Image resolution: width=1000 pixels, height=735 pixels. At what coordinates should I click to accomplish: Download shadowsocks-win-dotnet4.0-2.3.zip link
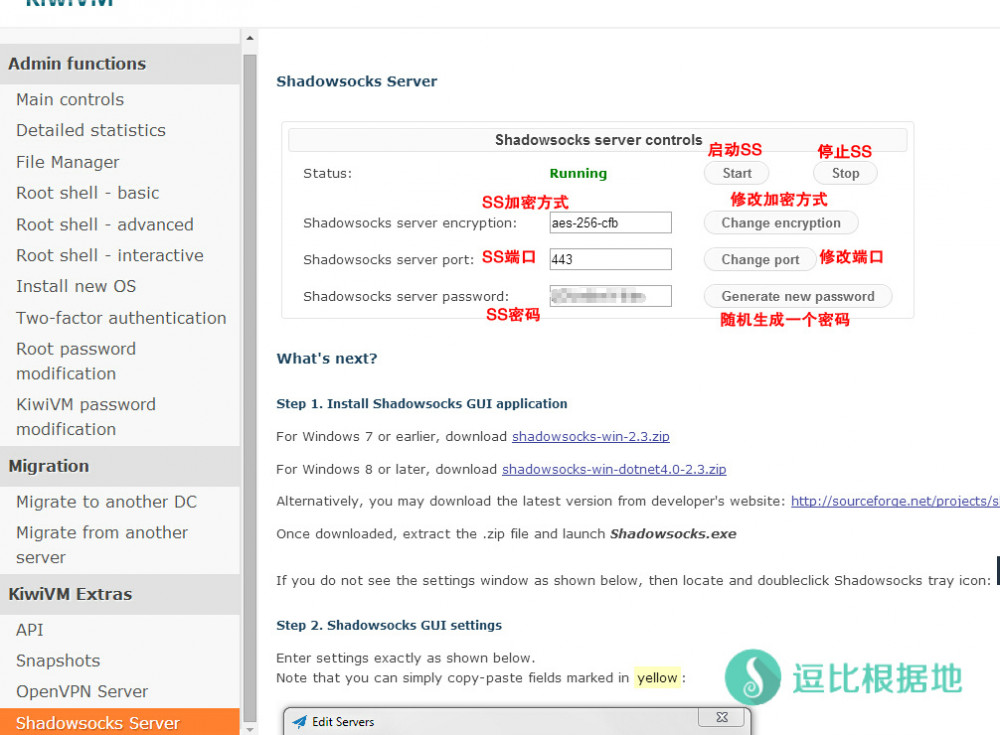(613, 469)
